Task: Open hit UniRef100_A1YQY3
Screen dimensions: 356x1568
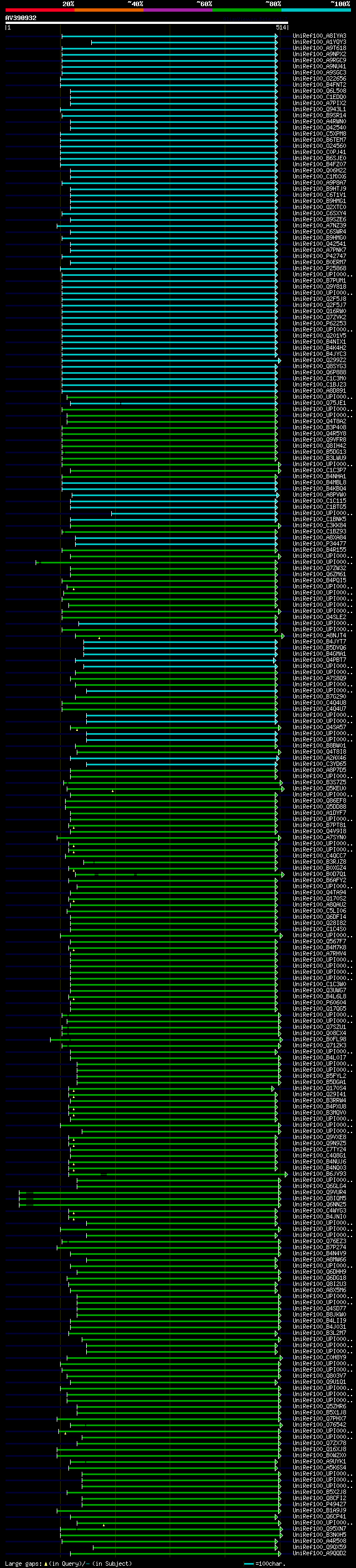Action: tap(319, 42)
